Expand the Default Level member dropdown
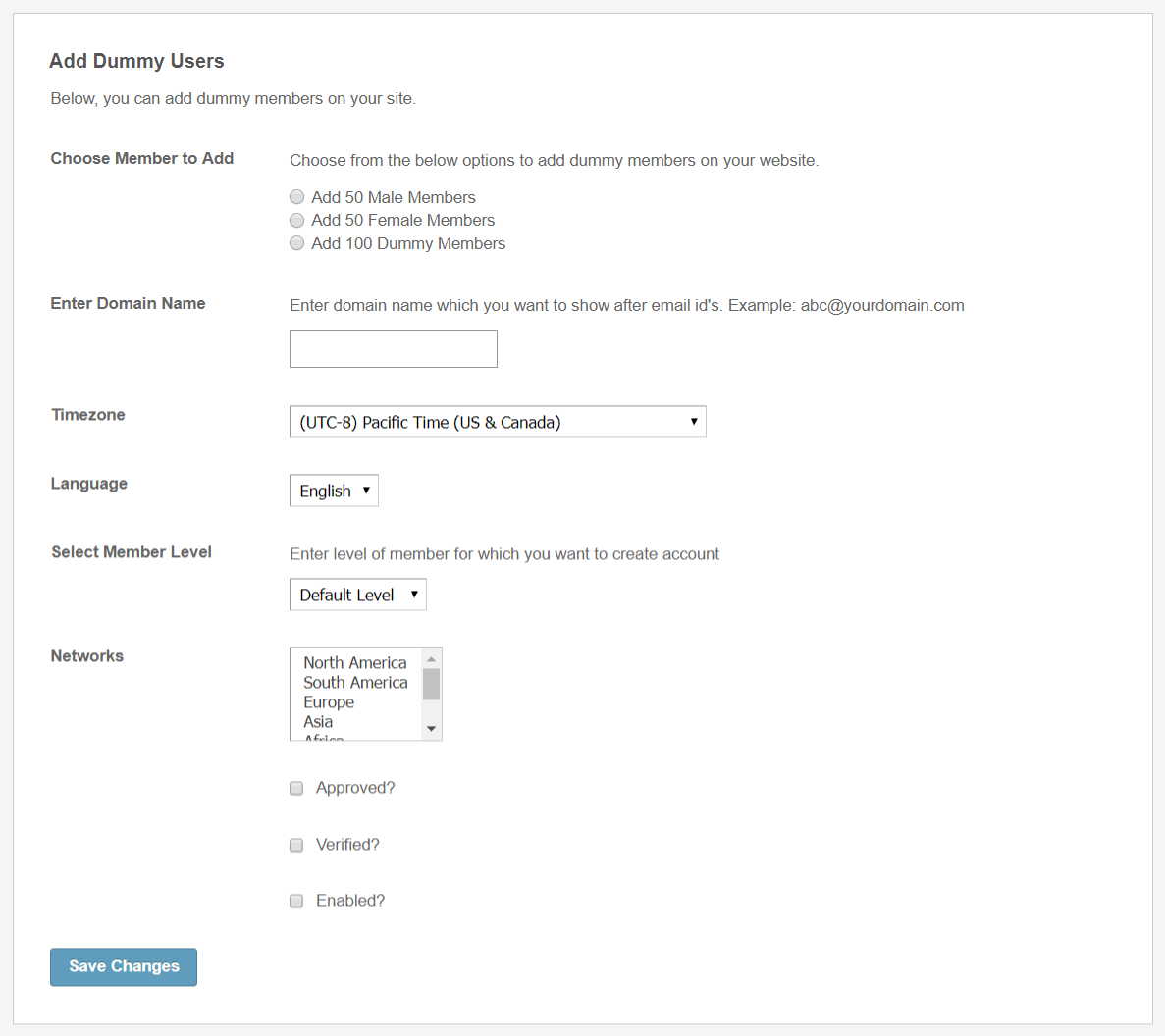 tap(357, 595)
